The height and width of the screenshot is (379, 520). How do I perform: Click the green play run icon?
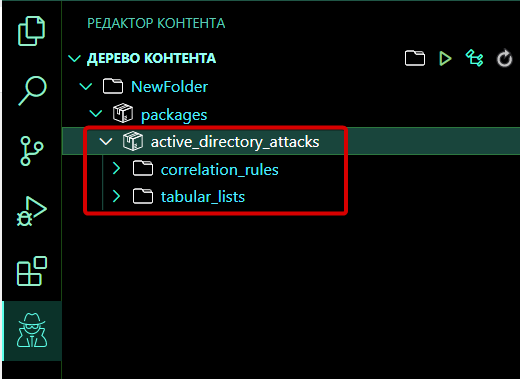tap(445, 59)
